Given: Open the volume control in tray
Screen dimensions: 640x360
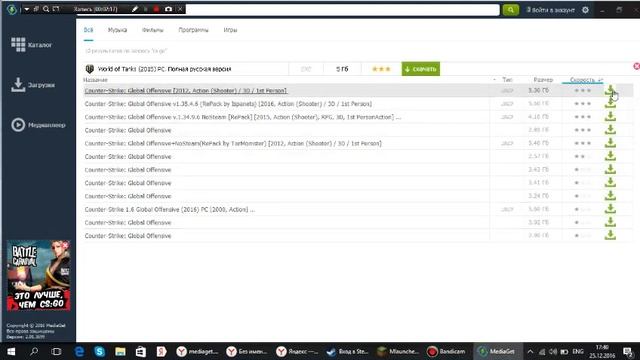Looking at the screenshot, I should point(553,351).
